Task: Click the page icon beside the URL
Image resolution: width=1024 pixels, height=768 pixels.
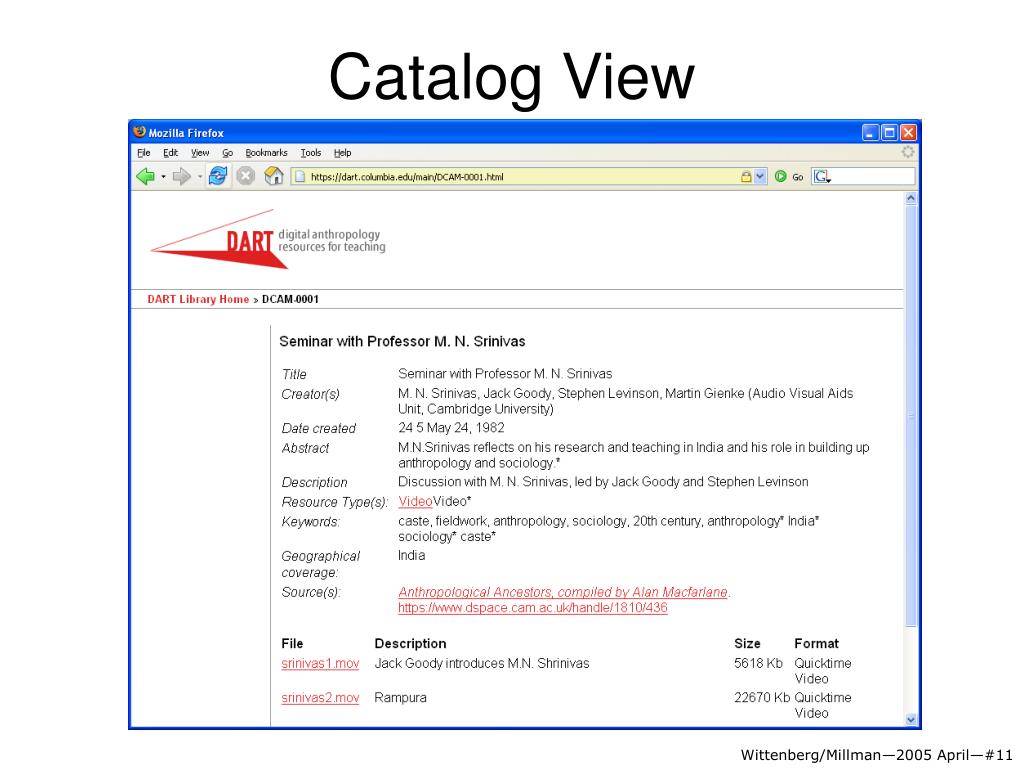Action: point(299,176)
